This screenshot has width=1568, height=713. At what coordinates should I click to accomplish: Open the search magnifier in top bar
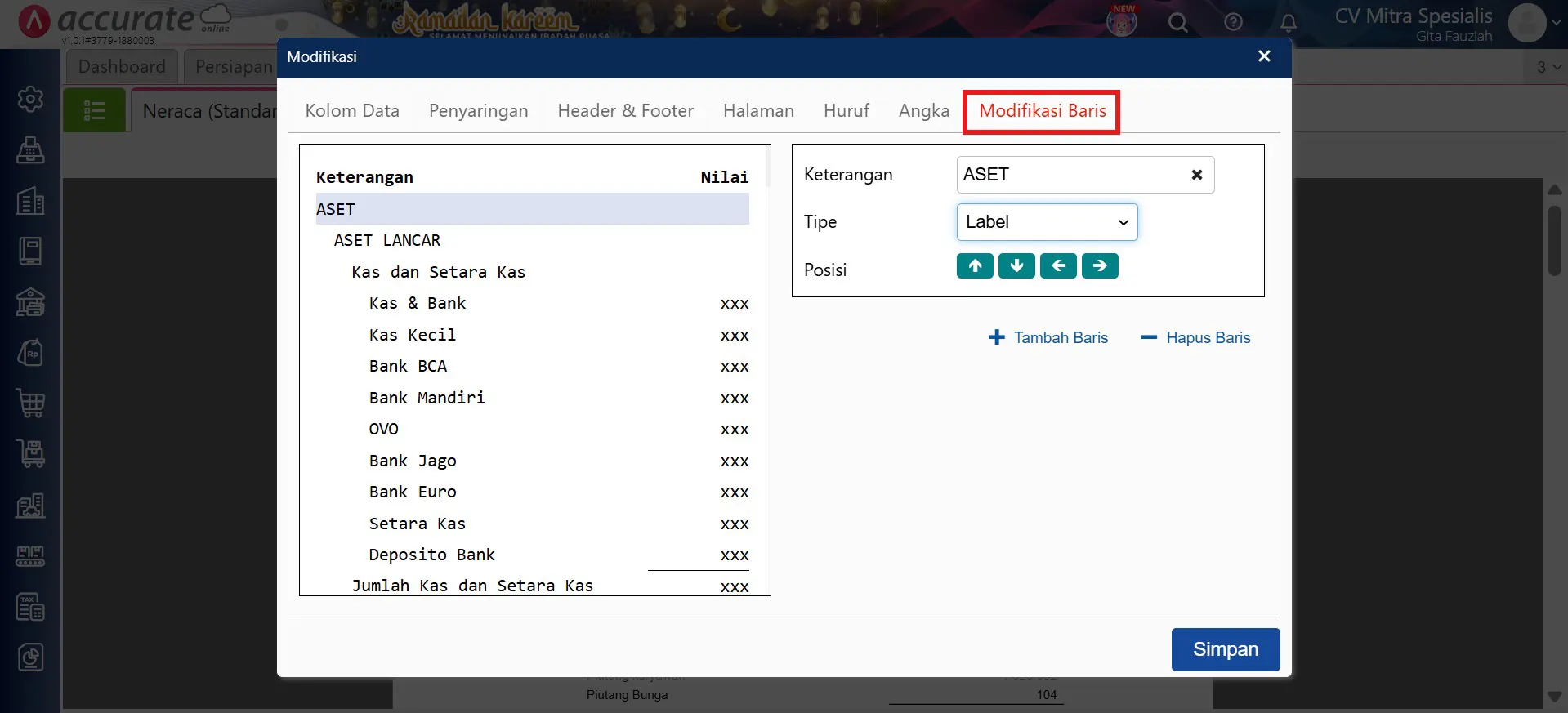pyautogui.click(x=1177, y=23)
